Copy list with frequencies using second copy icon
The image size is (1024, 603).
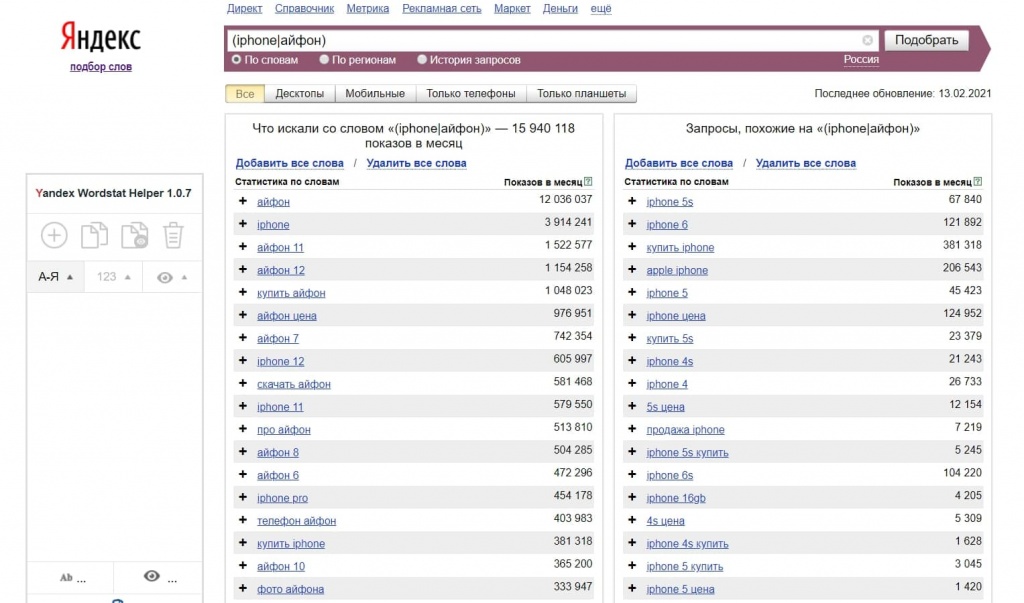point(134,235)
